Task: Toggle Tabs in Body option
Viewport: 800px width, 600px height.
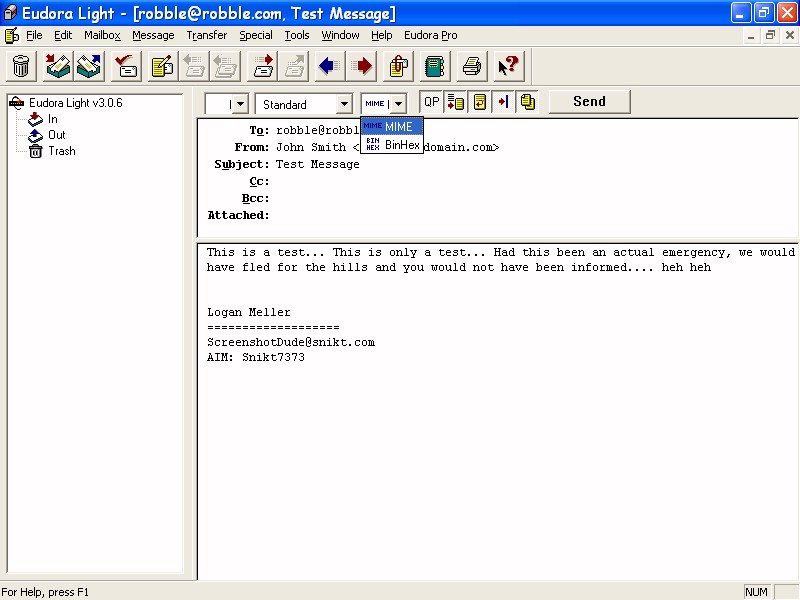Action: click(x=504, y=102)
